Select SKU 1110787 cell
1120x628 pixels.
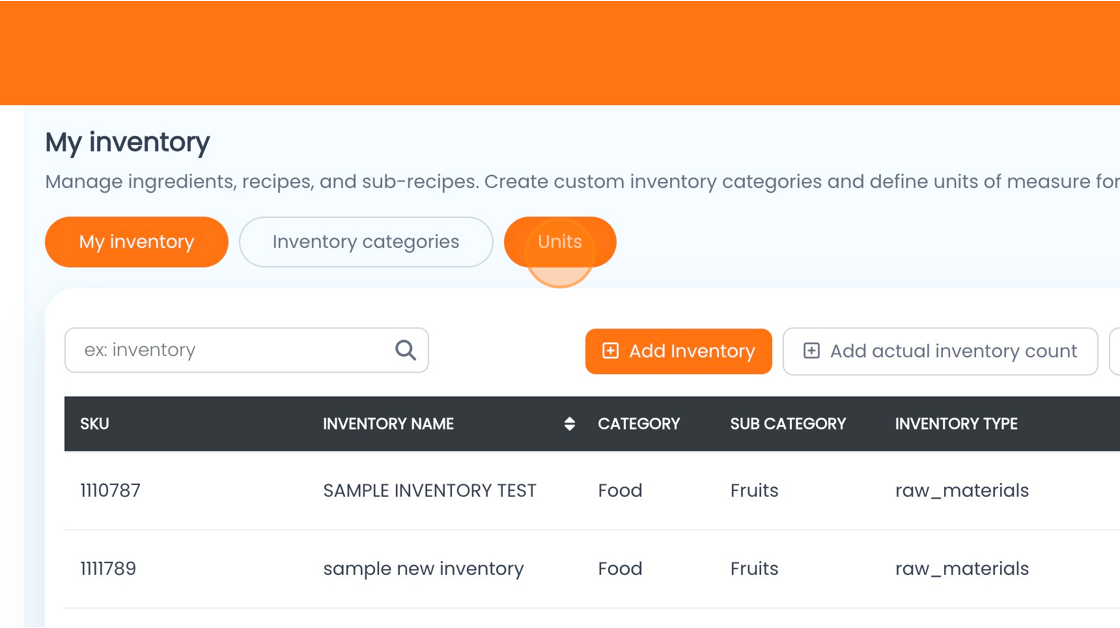click(110, 491)
